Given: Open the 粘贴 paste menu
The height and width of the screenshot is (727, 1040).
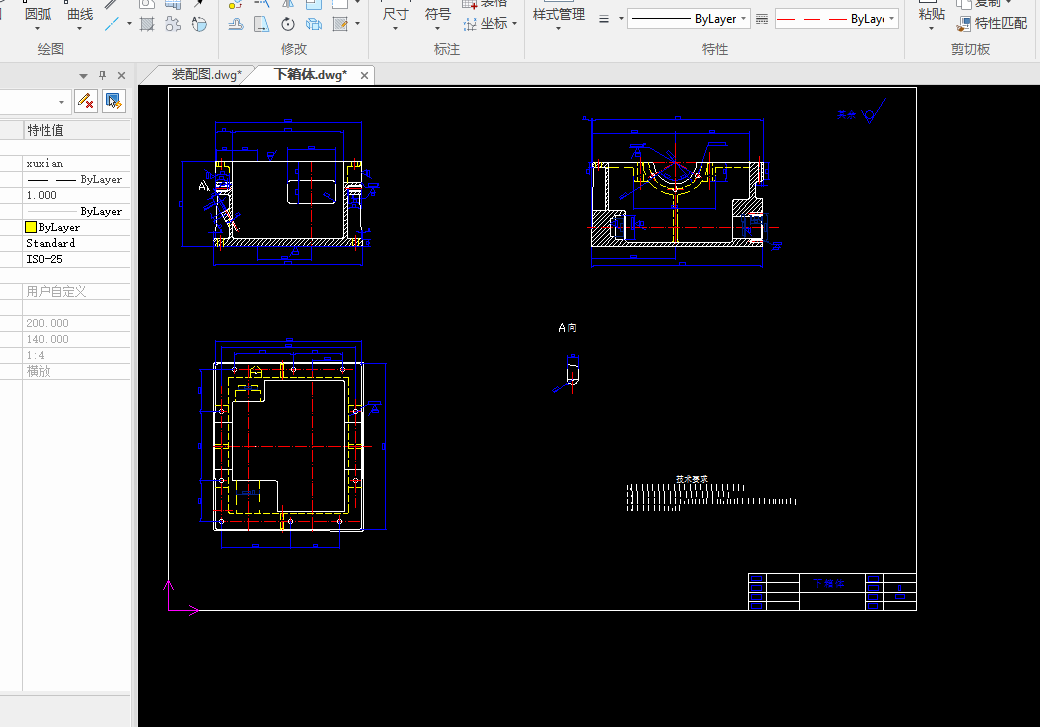Looking at the screenshot, I should tap(931, 17).
